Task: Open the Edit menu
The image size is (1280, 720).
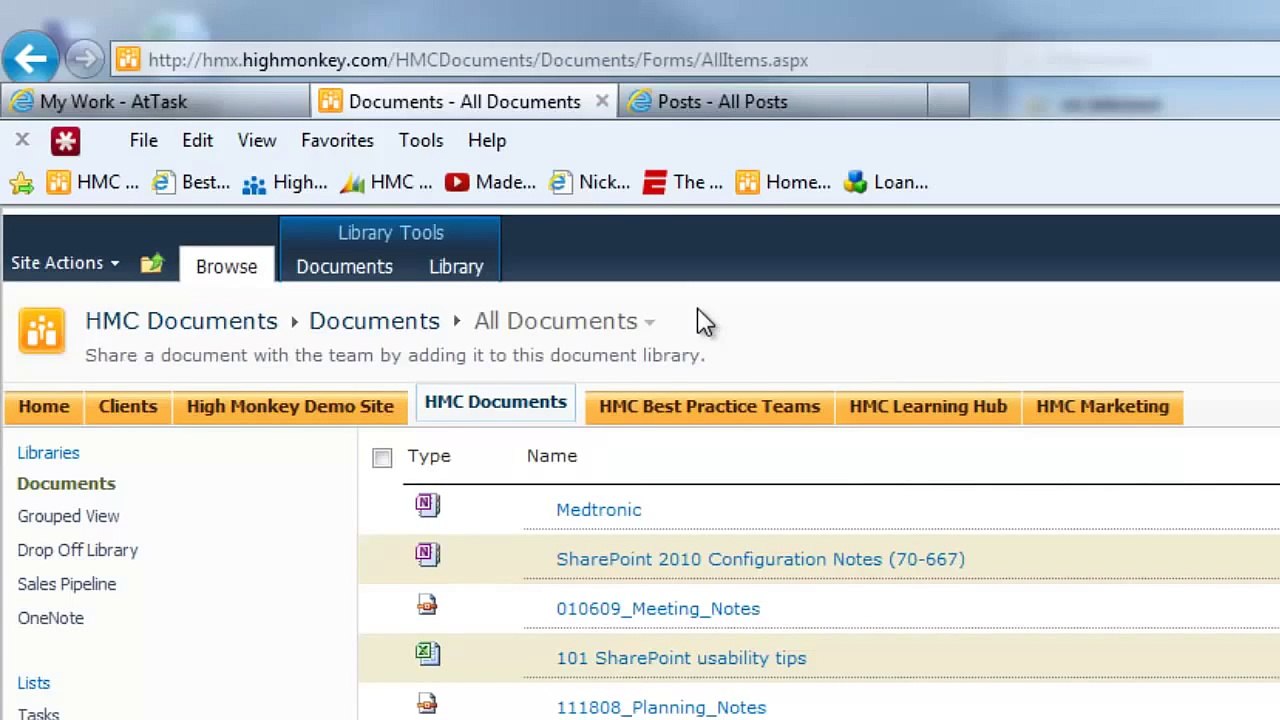Action: (x=197, y=141)
